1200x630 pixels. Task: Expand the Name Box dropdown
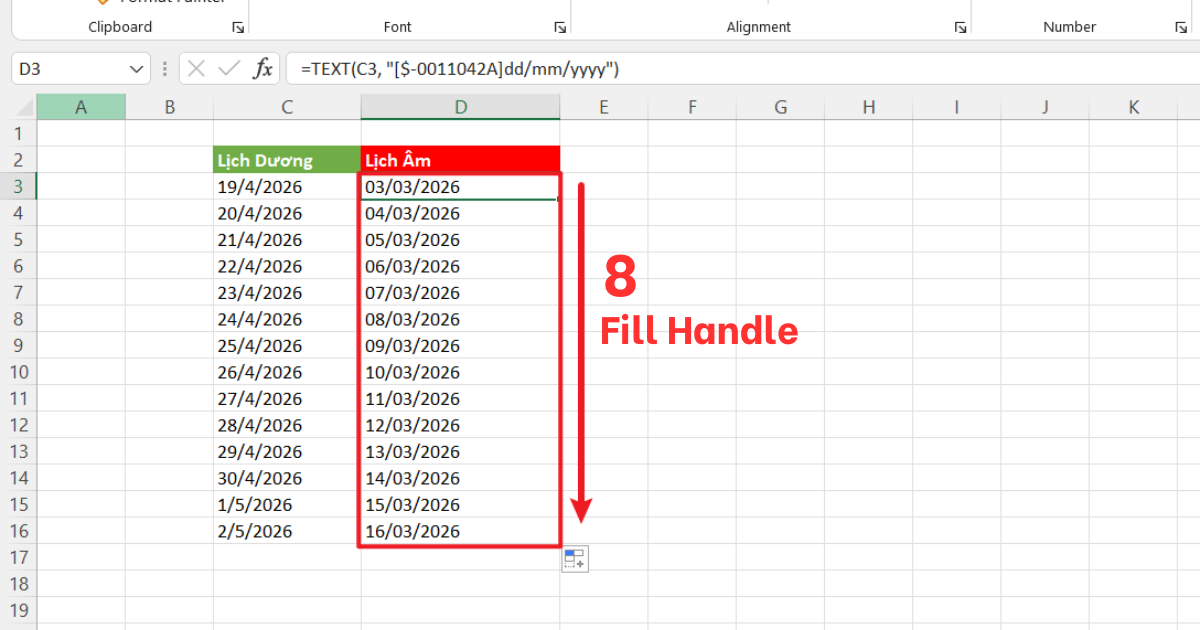[137, 69]
